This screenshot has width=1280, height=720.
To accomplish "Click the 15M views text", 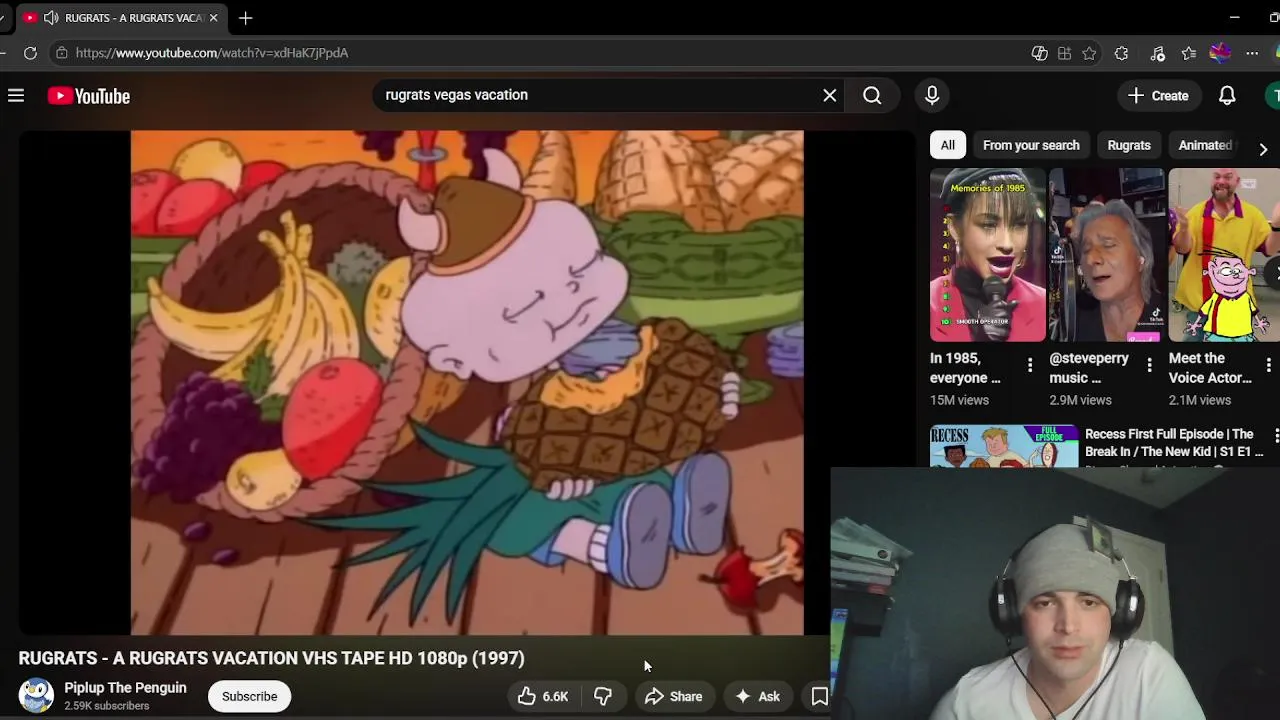I will tap(959, 400).
